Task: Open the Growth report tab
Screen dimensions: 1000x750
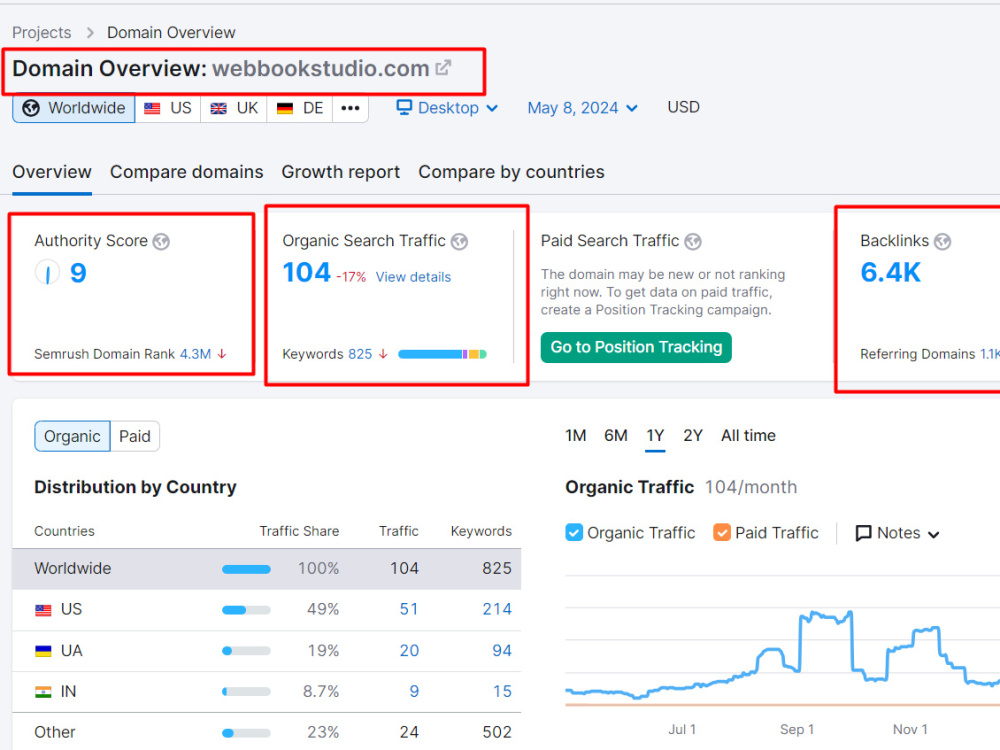Action: 341,172
